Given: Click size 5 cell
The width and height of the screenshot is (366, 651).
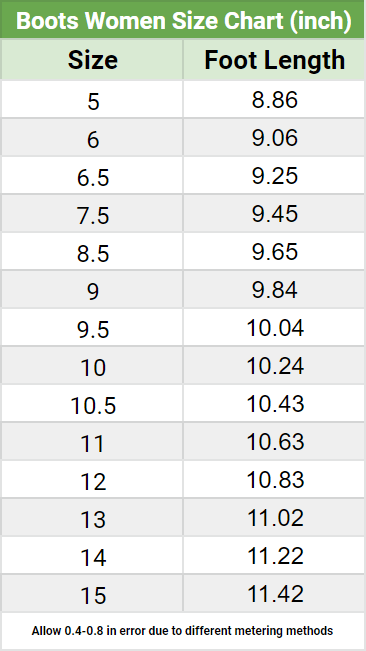Looking at the screenshot, I should click(92, 100).
